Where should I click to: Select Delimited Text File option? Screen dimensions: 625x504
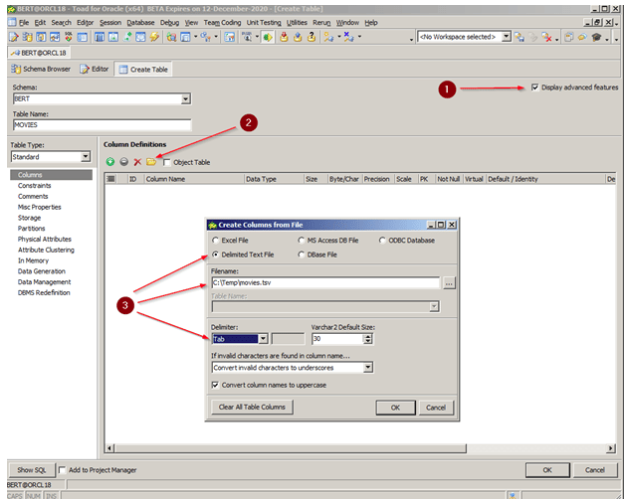click(x=215, y=254)
